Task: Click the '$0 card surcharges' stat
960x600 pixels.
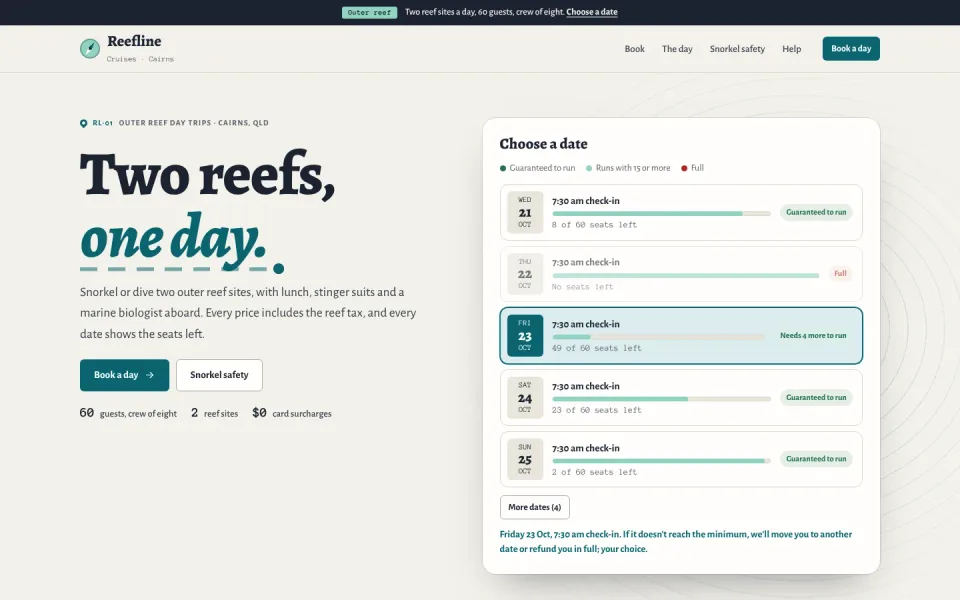Action: coord(291,413)
